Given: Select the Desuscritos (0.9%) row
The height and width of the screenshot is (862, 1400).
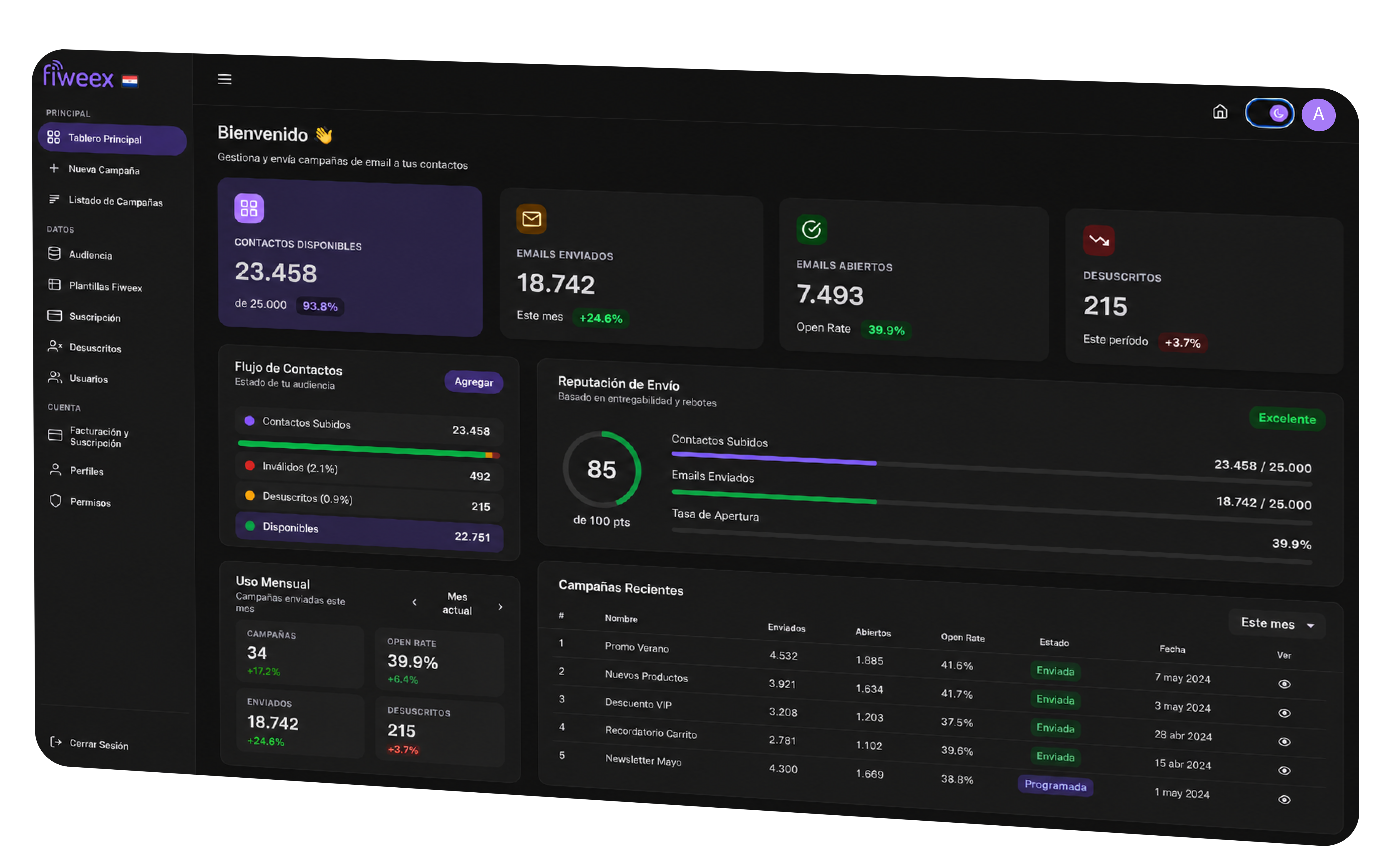Looking at the screenshot, I should coord(369,501).
